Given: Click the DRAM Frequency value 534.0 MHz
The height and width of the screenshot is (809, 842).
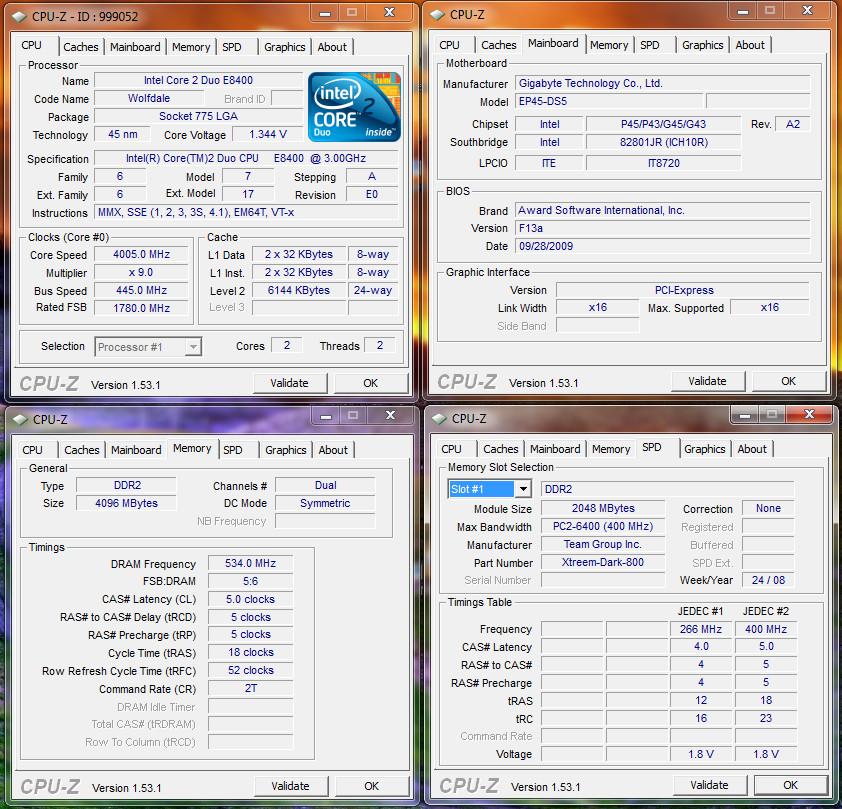Looking at the screenshot, I should coord(250,563).
